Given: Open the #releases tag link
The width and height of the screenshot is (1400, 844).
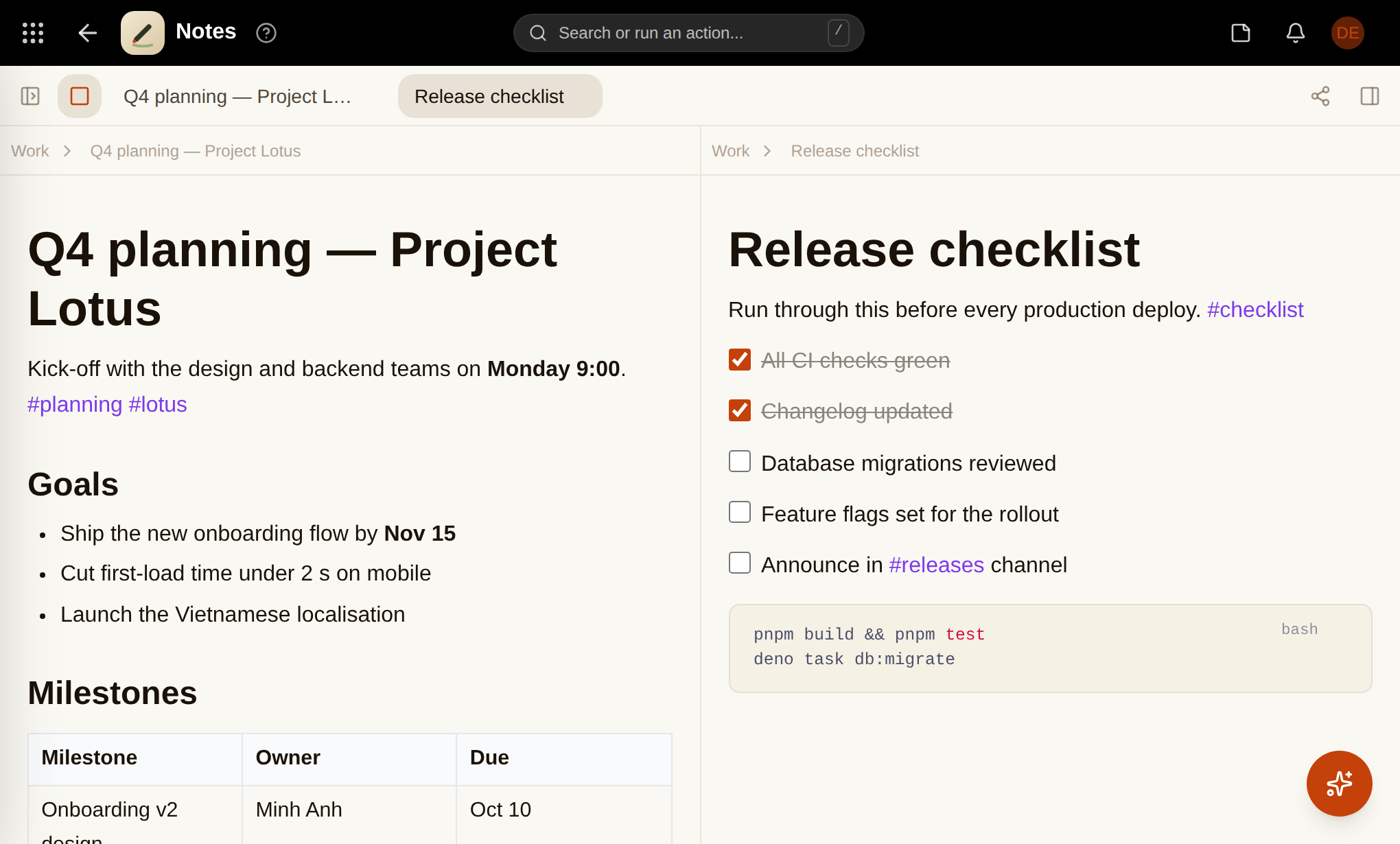Looking at the screenshot, I should tap(937, 565).
